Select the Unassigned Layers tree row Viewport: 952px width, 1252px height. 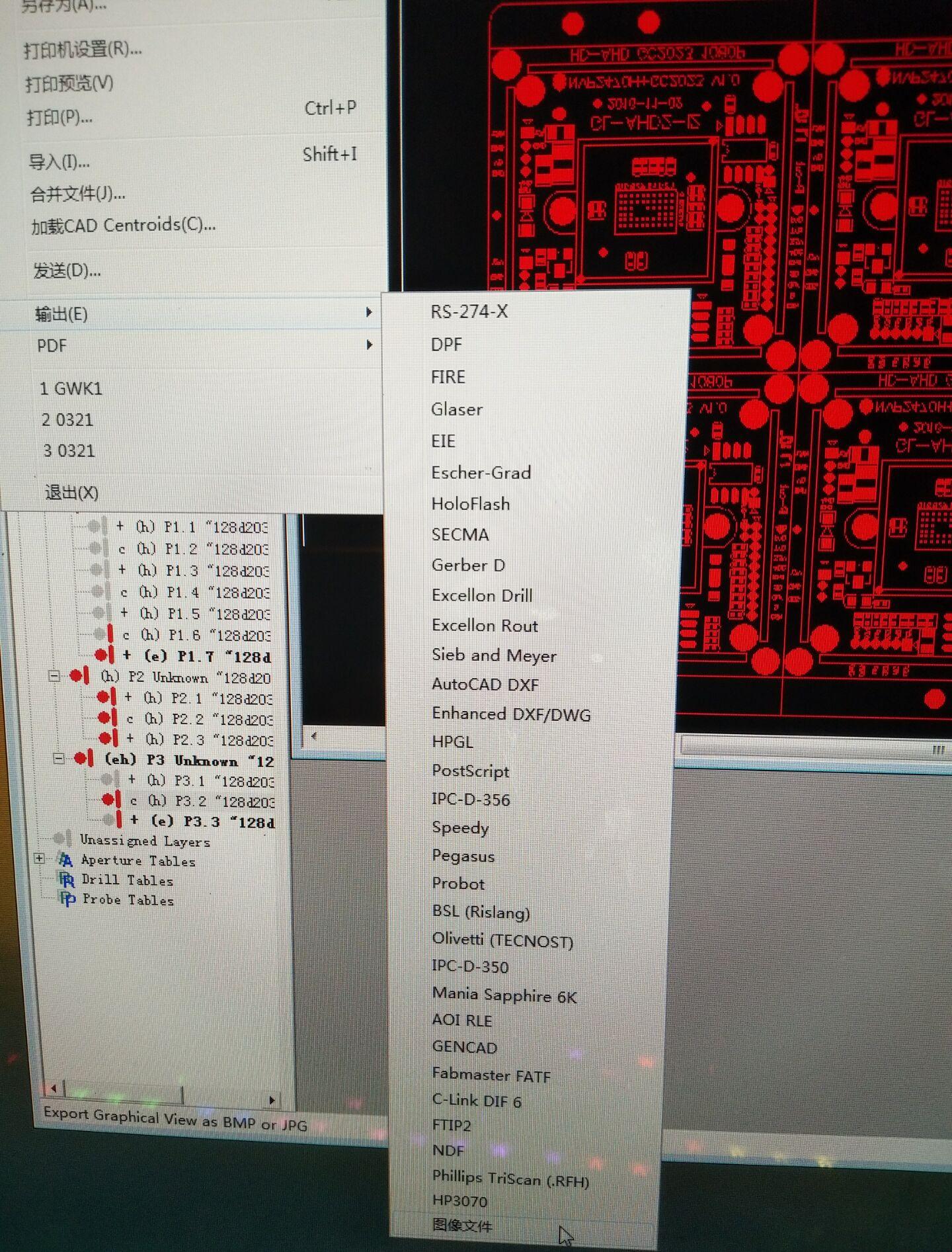pyautogui.click(x=145, y=840)
